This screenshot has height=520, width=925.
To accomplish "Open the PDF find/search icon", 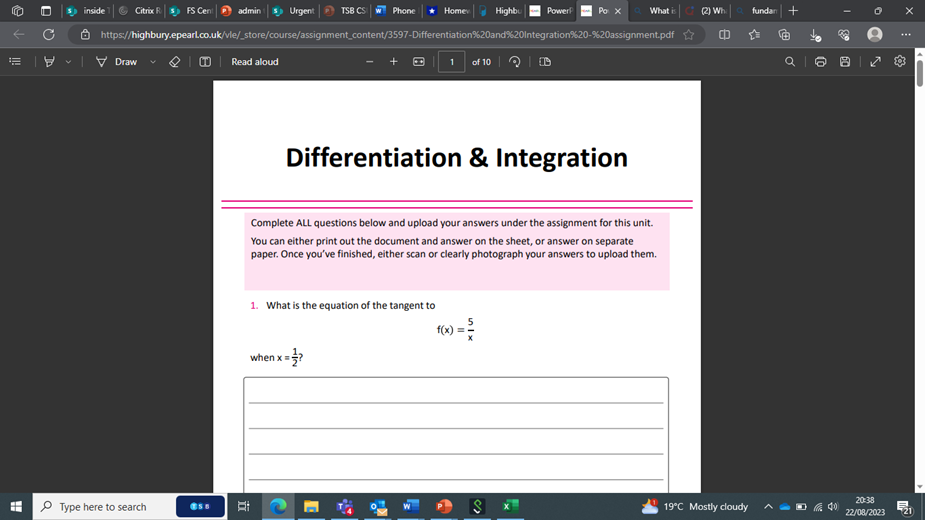I will (x=790, y=61).
